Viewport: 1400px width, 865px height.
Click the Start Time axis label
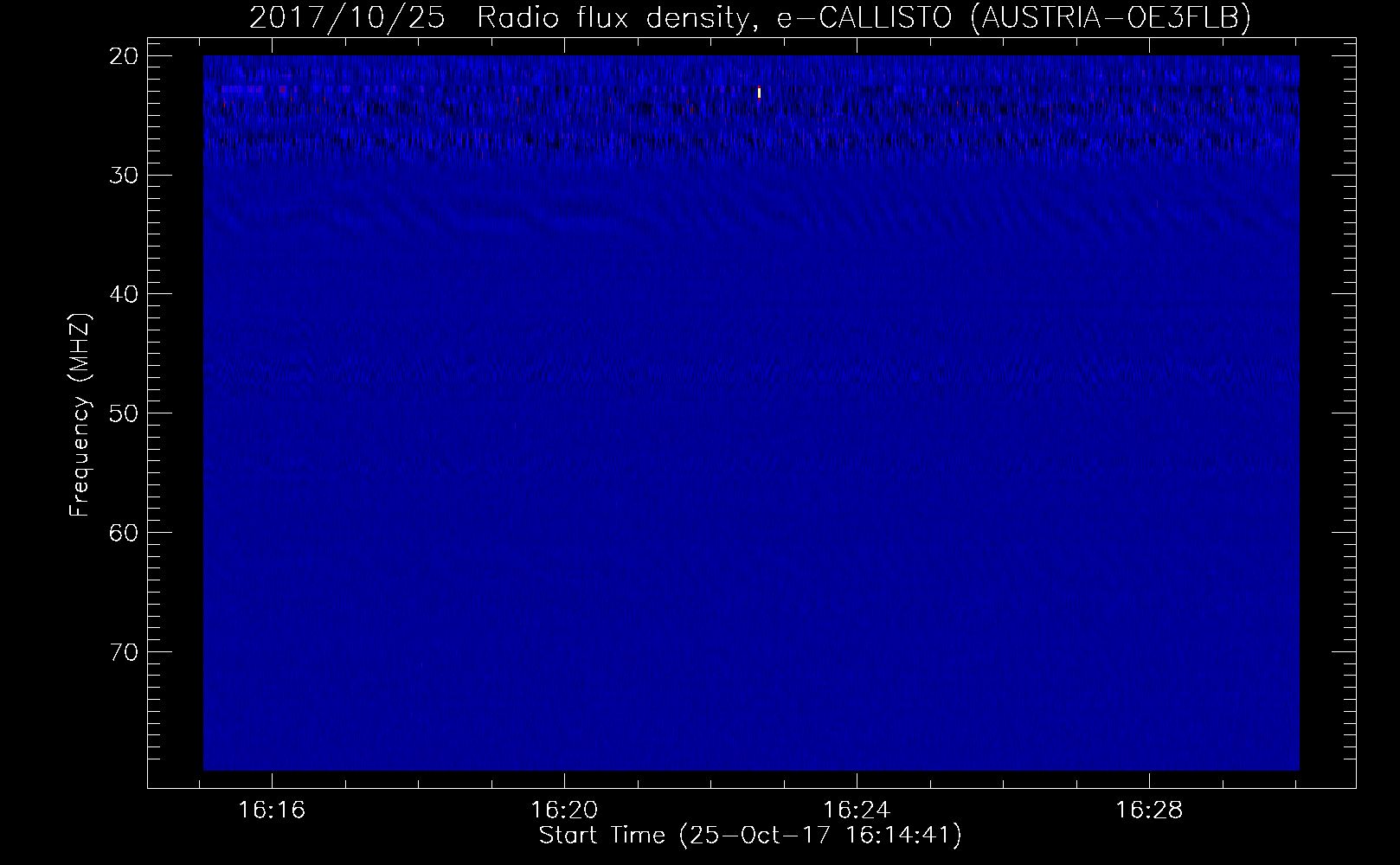click(750, 836)
